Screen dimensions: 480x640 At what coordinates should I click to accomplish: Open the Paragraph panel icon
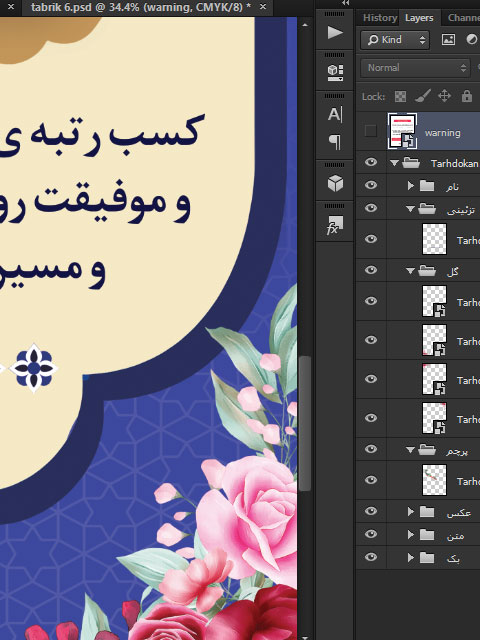tap(335, 142)
